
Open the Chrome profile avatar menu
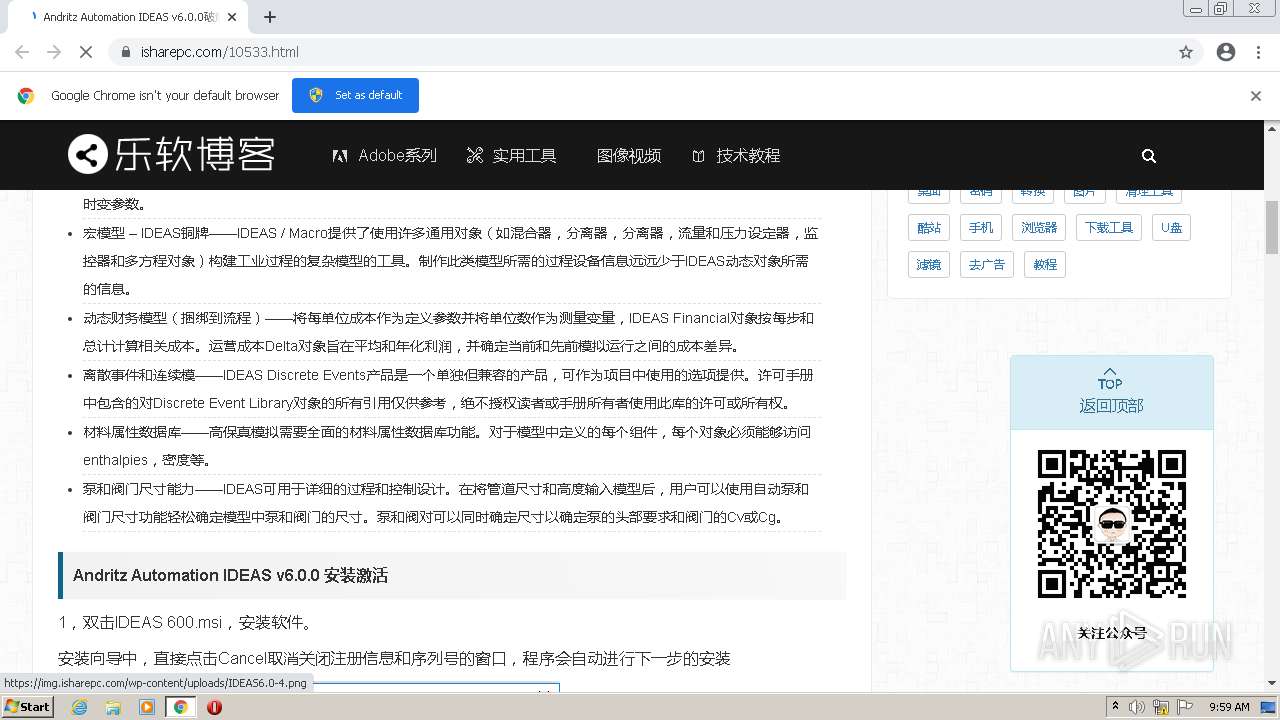[x=1226, y=52]
